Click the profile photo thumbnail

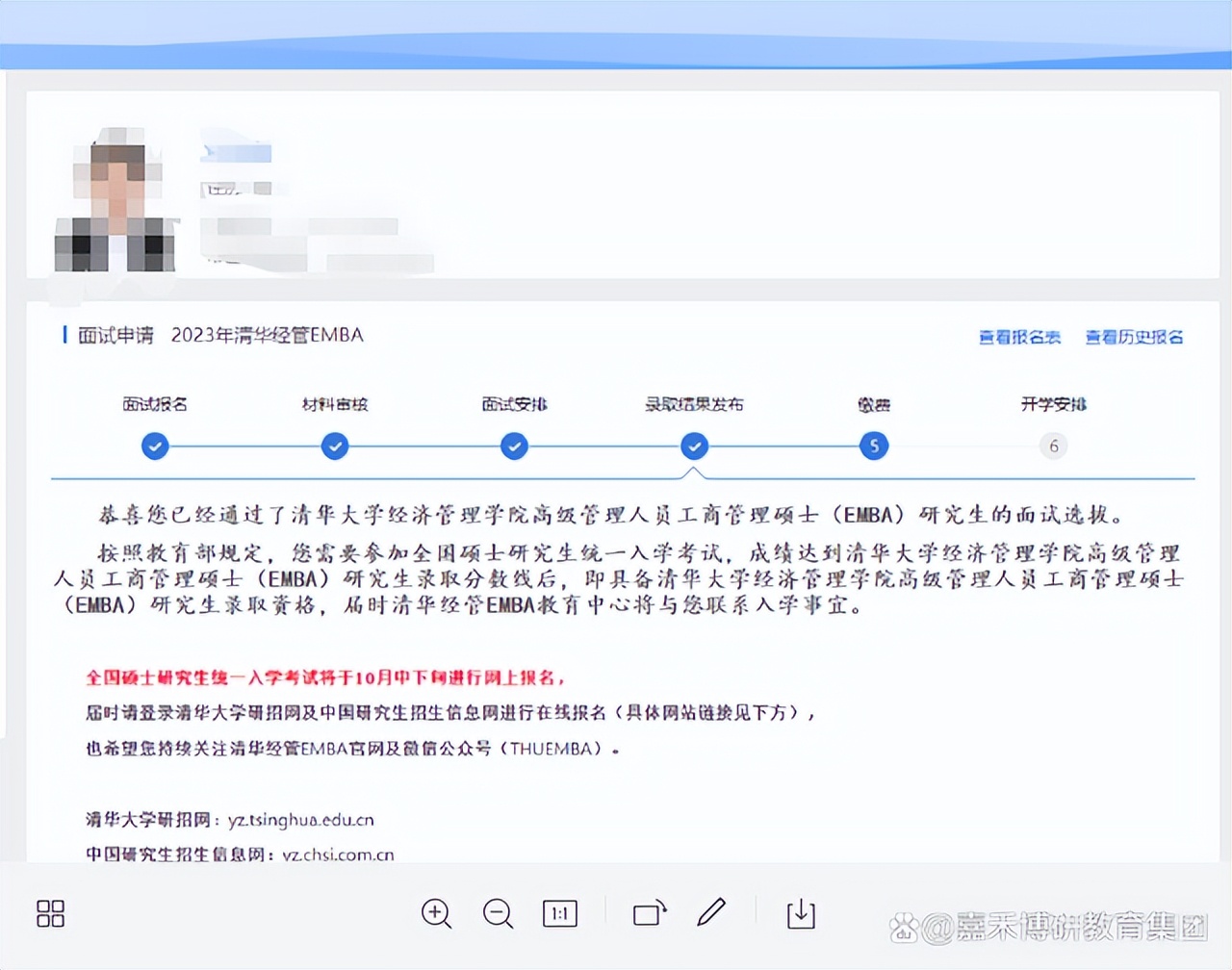[x=115, y=199]
